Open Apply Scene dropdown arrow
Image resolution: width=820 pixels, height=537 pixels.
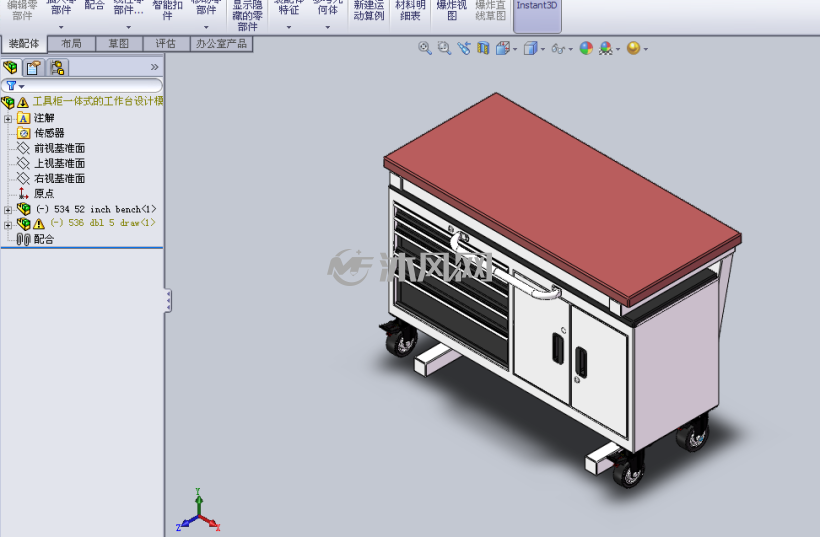pyautogui.click(x=618, y=50)
